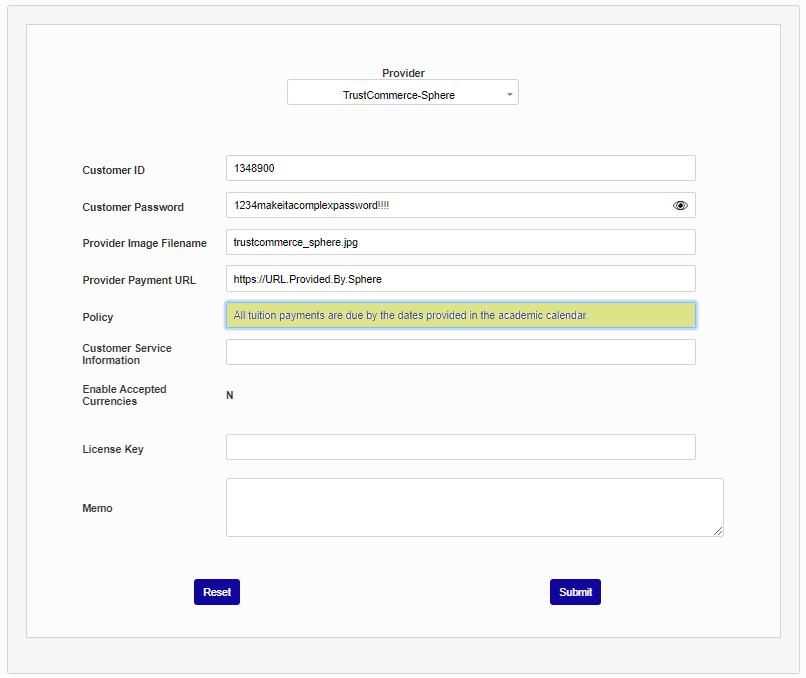Click the highlighted Policy text field
Viewport: 806px width, 678px height.
(x=460, y=315)
